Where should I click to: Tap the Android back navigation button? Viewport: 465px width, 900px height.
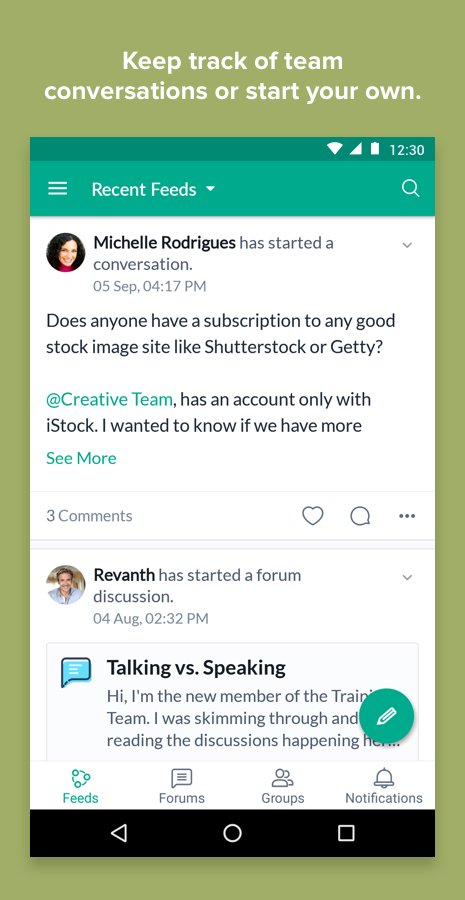click(119, 833)
